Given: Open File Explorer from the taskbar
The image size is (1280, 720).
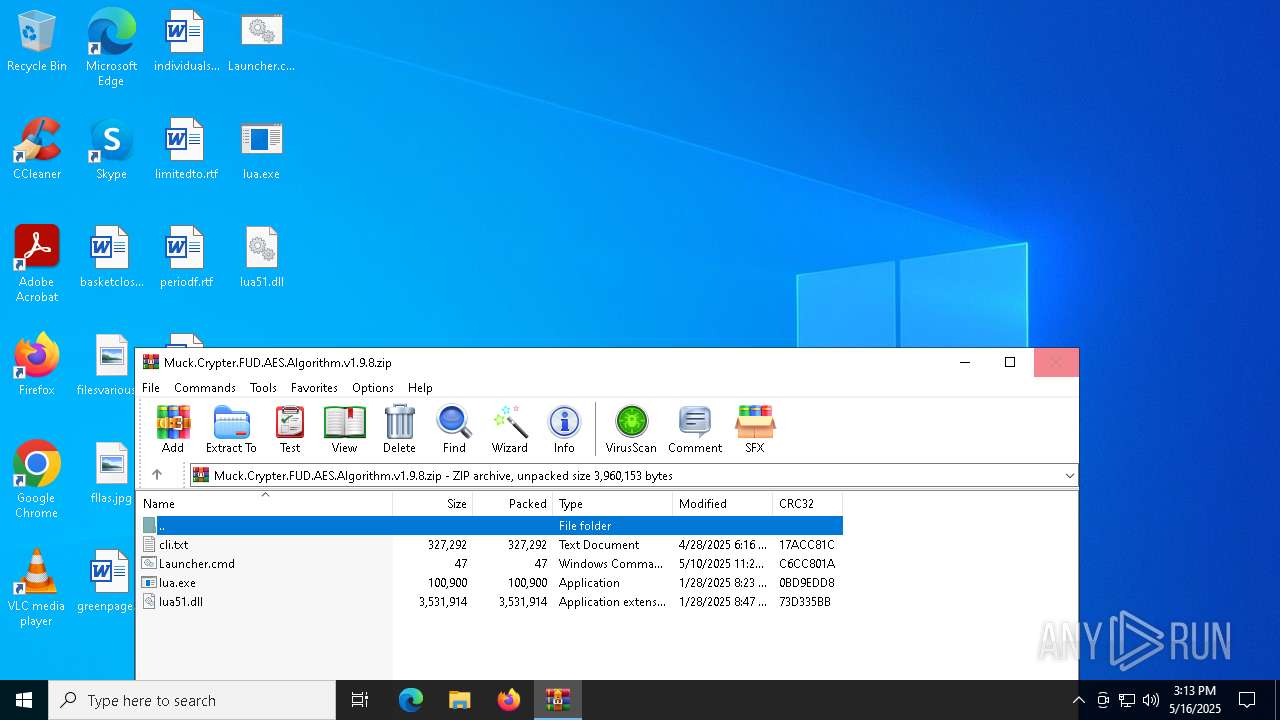Looking at the screenshot, I should pos(459,700).
